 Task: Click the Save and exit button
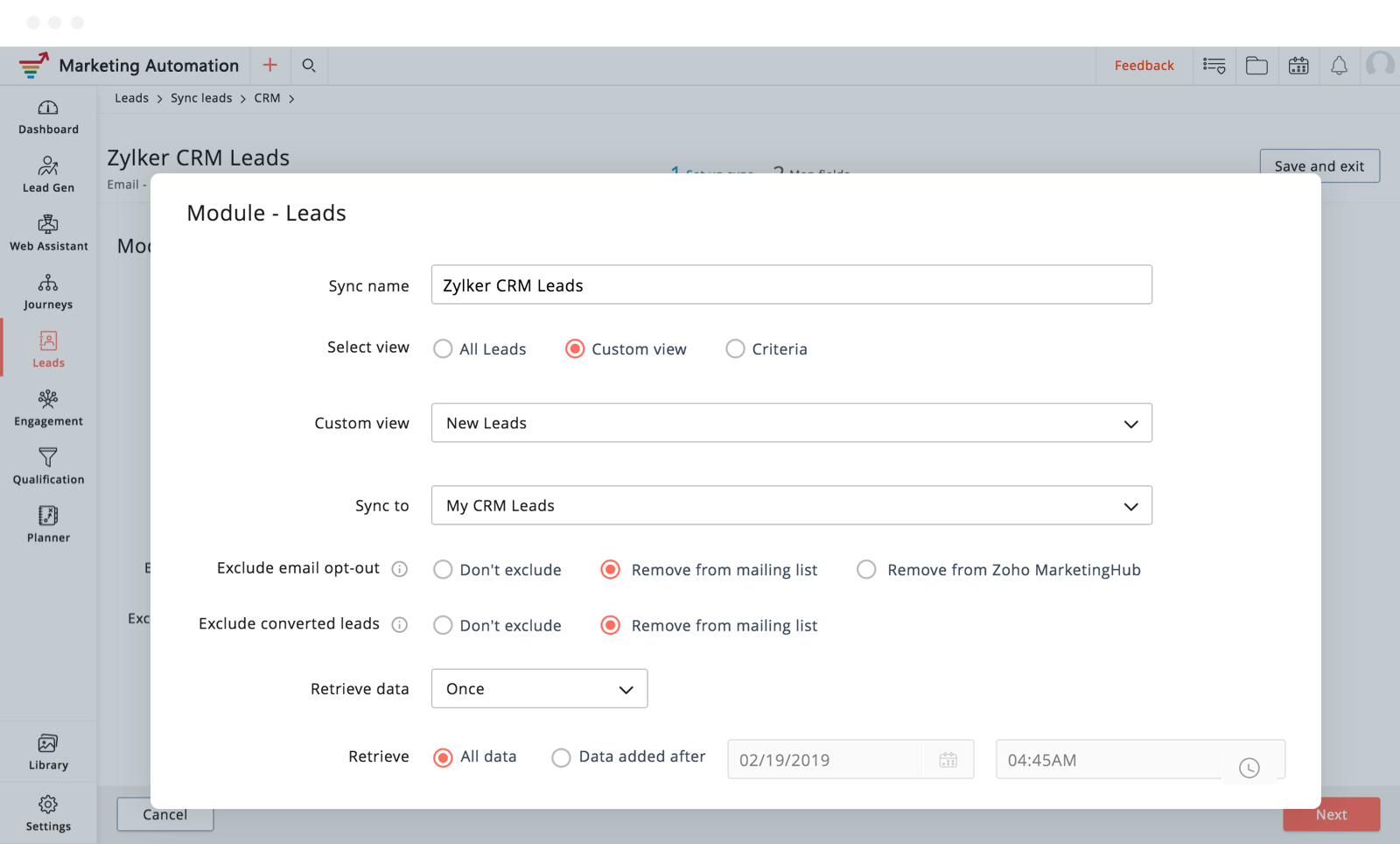coord(1319,166)
